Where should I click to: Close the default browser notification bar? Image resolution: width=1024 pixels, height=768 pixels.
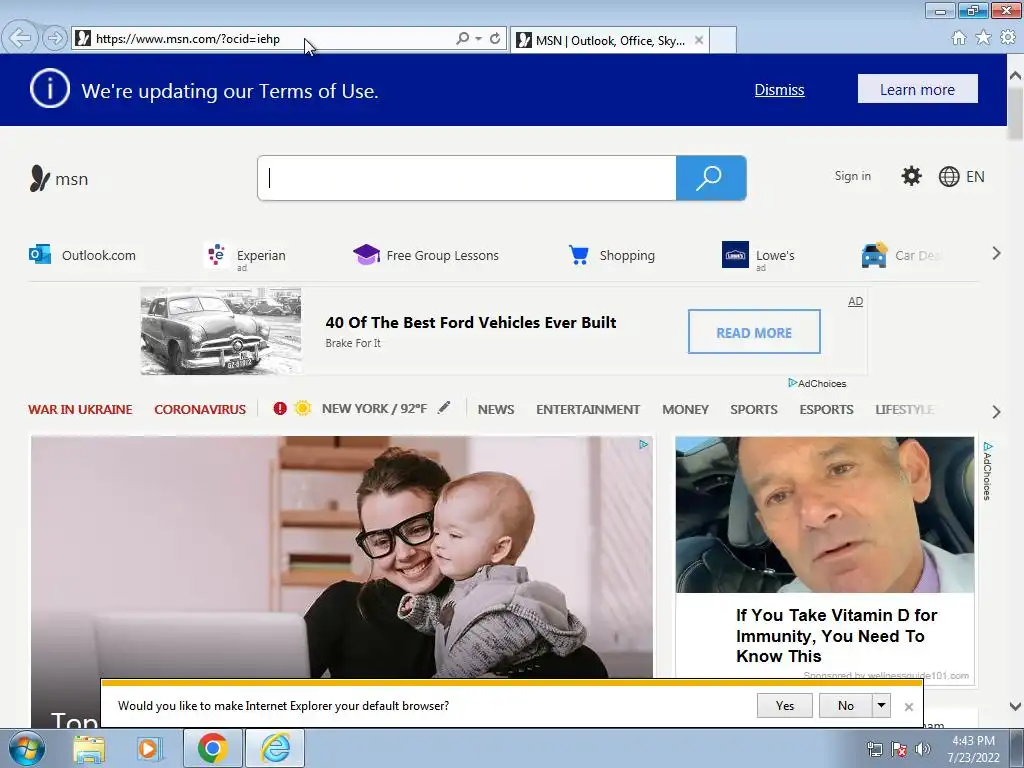[908, 707]
